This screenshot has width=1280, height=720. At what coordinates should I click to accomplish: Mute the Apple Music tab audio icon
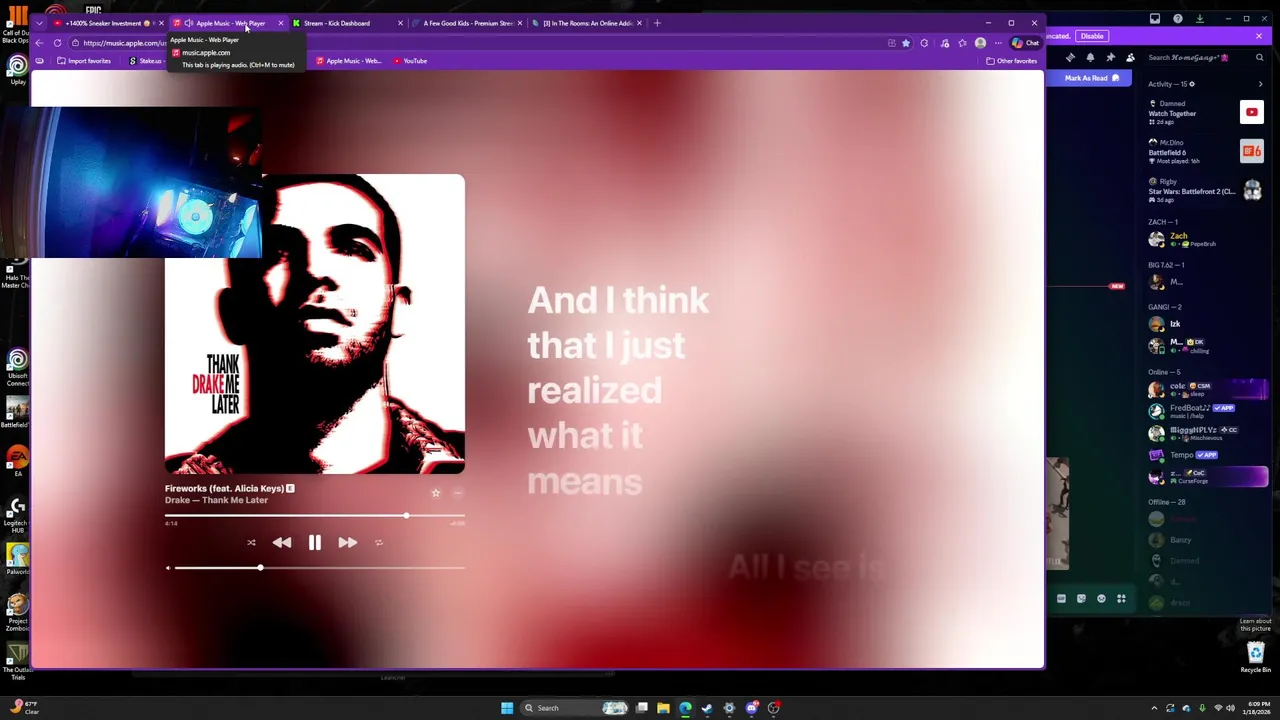[188, 23]
